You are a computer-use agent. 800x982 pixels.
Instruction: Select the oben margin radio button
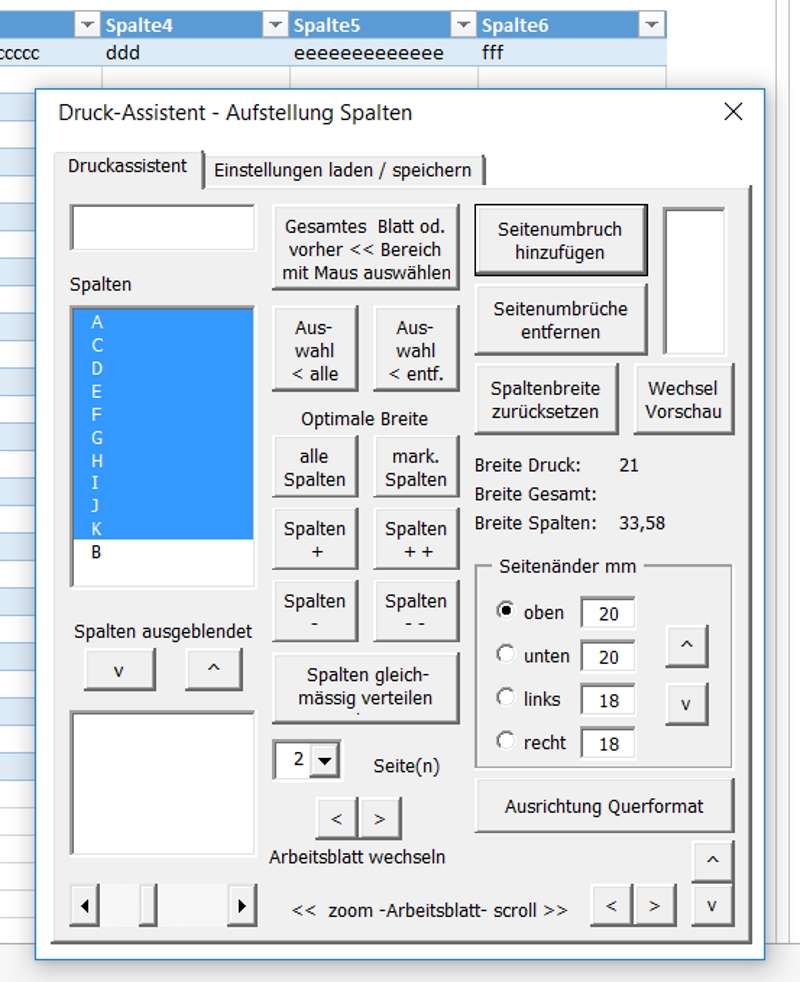506,611
